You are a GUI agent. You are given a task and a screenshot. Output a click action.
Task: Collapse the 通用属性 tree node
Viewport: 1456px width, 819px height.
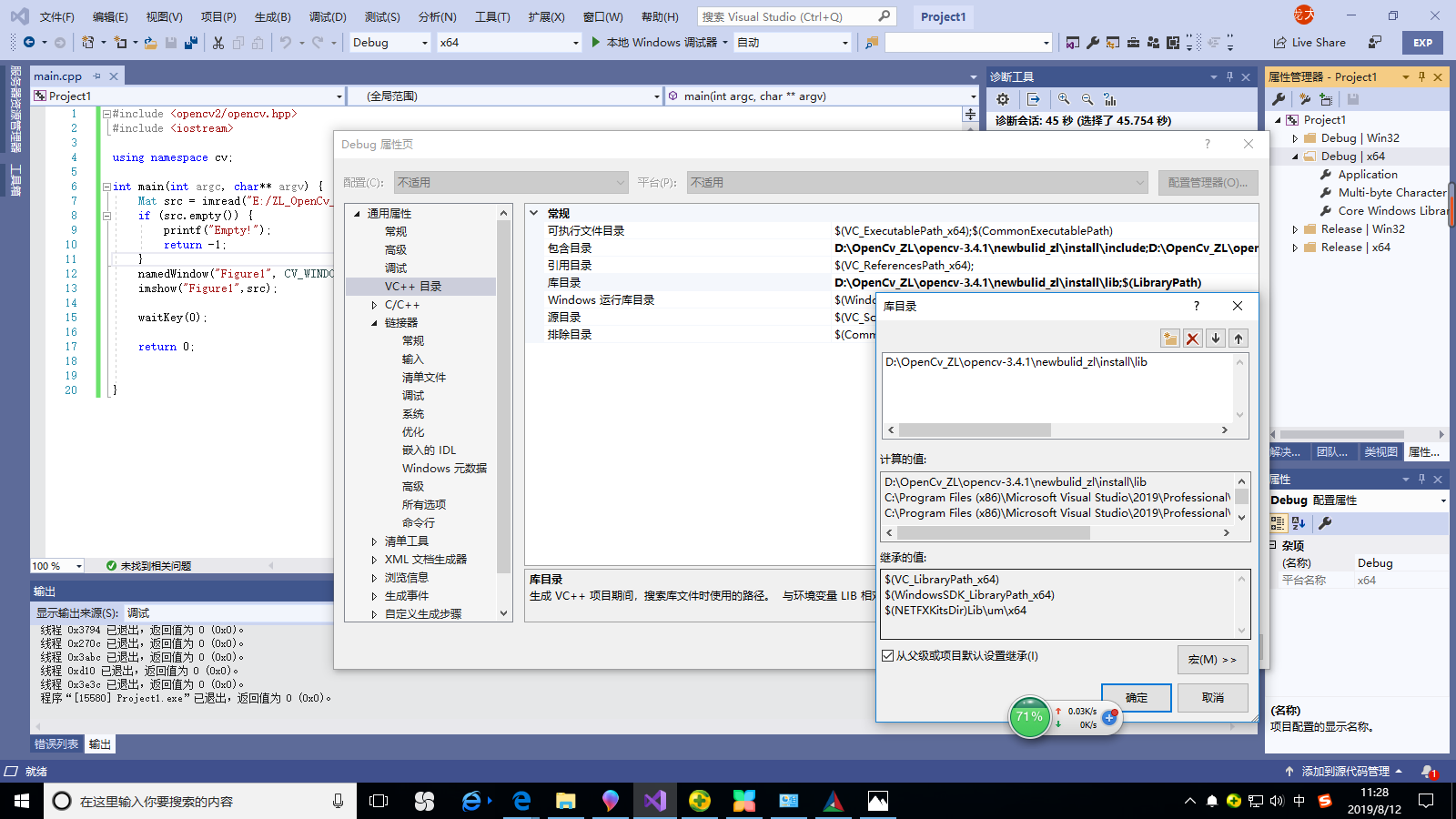tap(358, 214)
